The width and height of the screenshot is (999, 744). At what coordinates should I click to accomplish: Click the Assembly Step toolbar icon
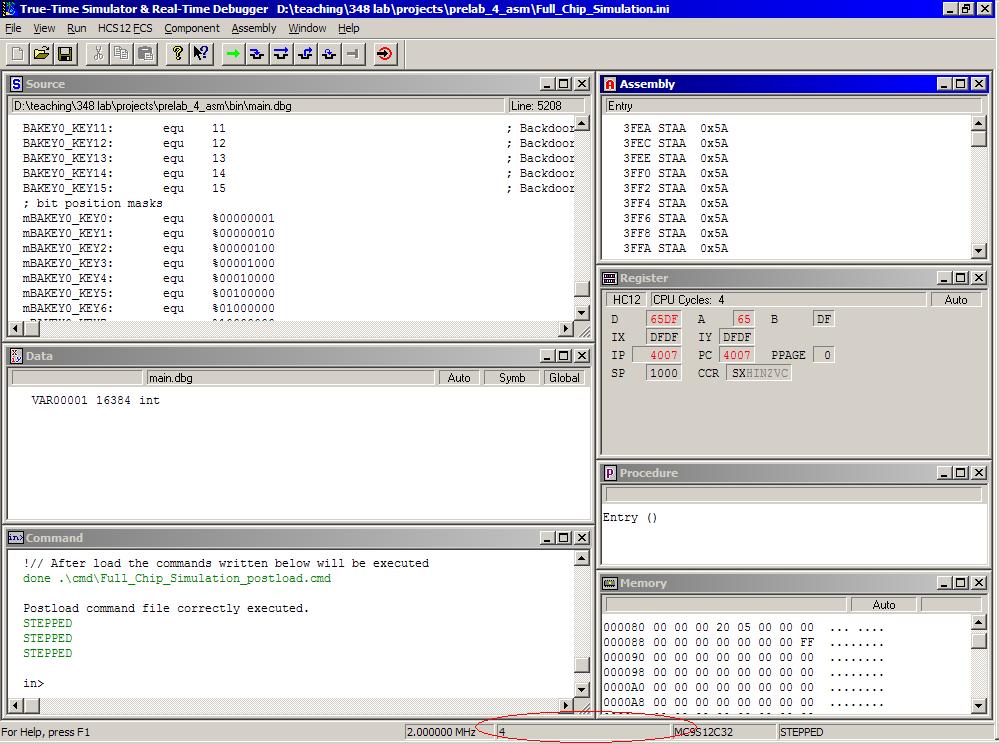click(x=329, y=54)
